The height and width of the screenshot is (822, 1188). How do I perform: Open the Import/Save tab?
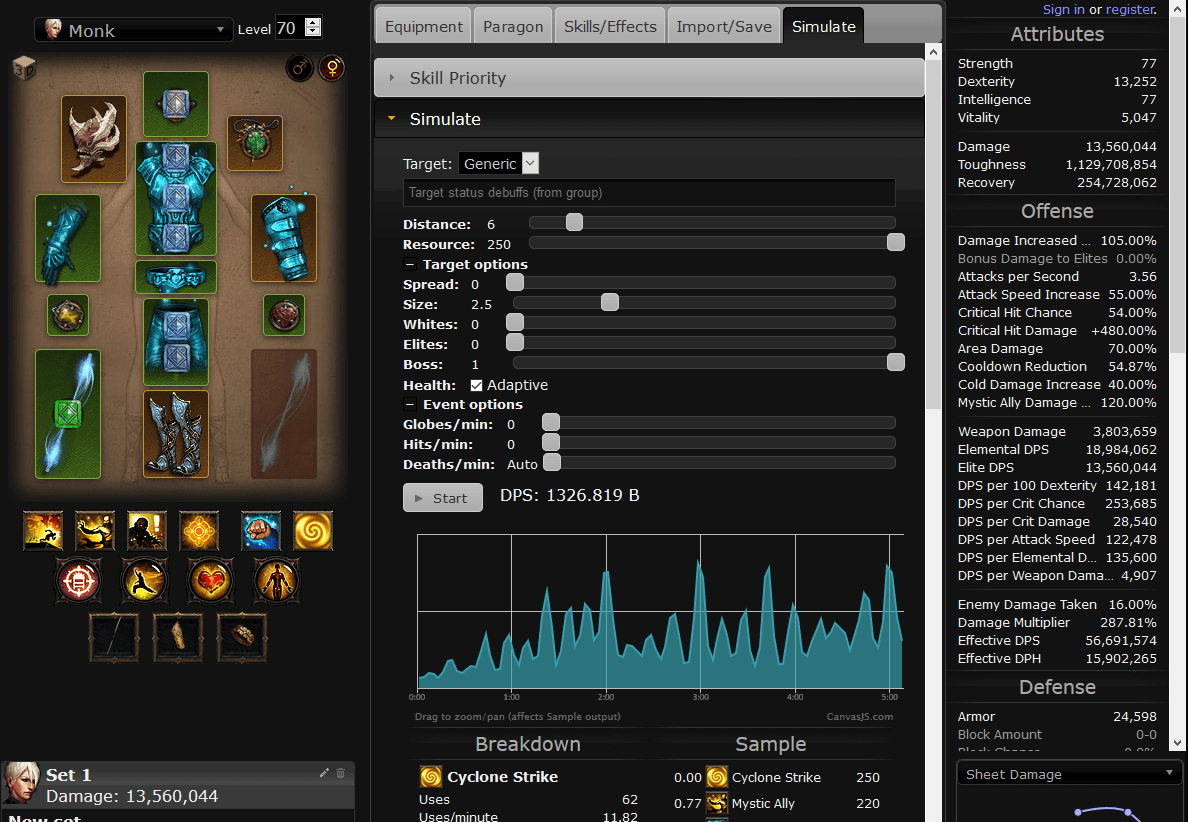[x=723, y=26]
